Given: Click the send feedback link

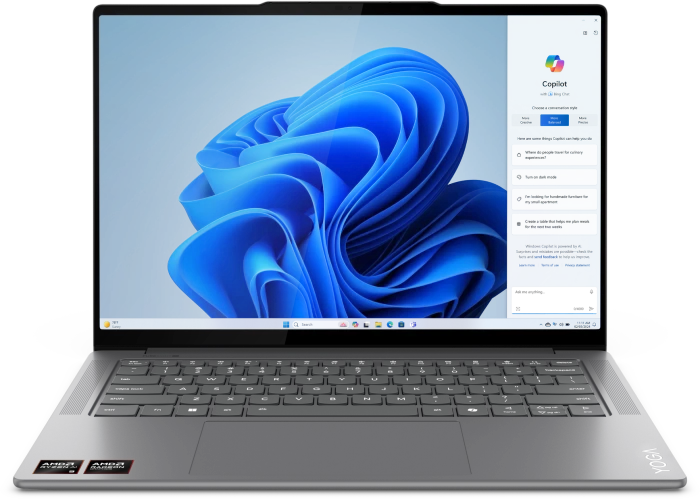Looking at the screenshot, I should click(x=546, y=257).
